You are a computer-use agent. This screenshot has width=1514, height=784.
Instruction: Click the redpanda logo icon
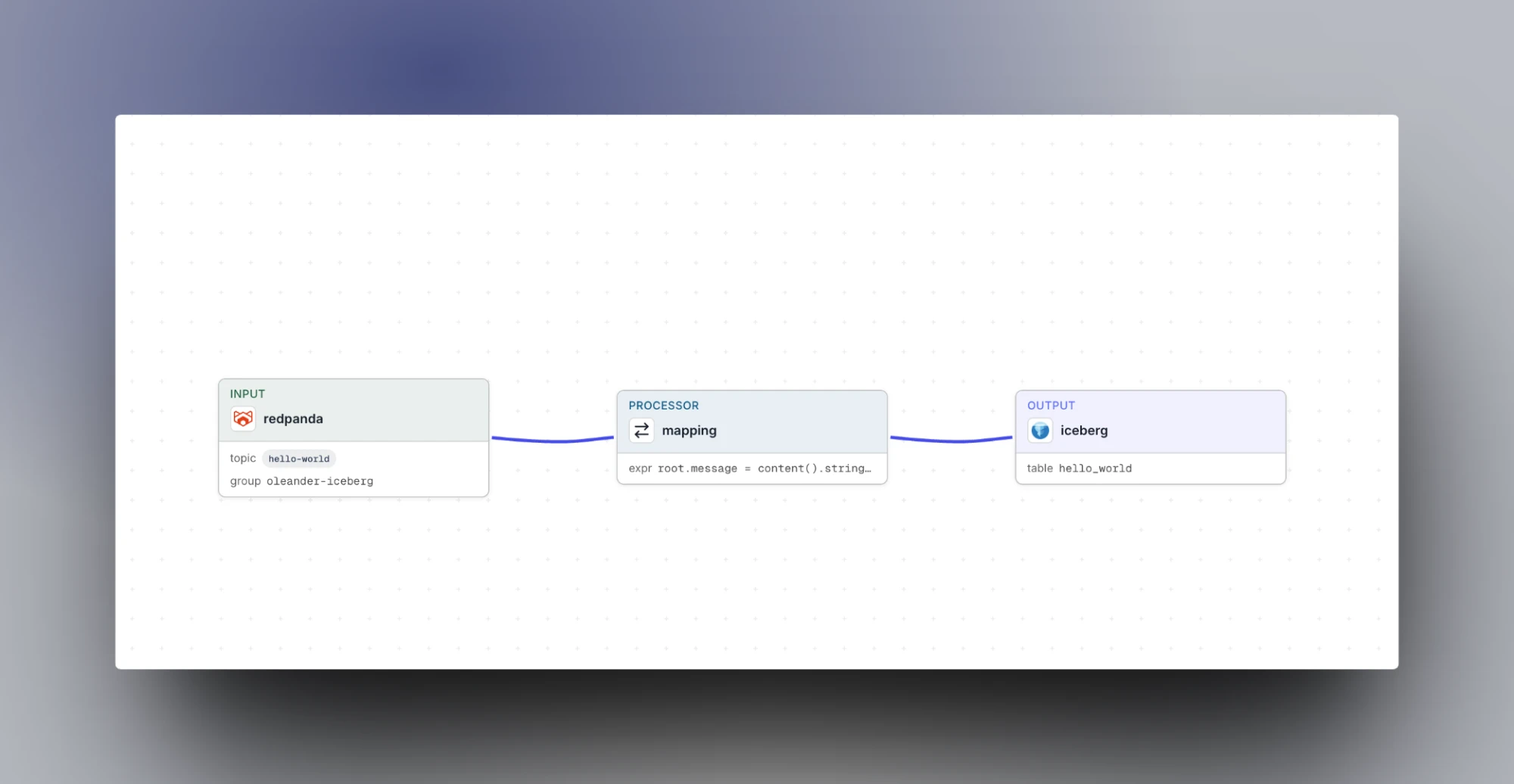point(243,418)
